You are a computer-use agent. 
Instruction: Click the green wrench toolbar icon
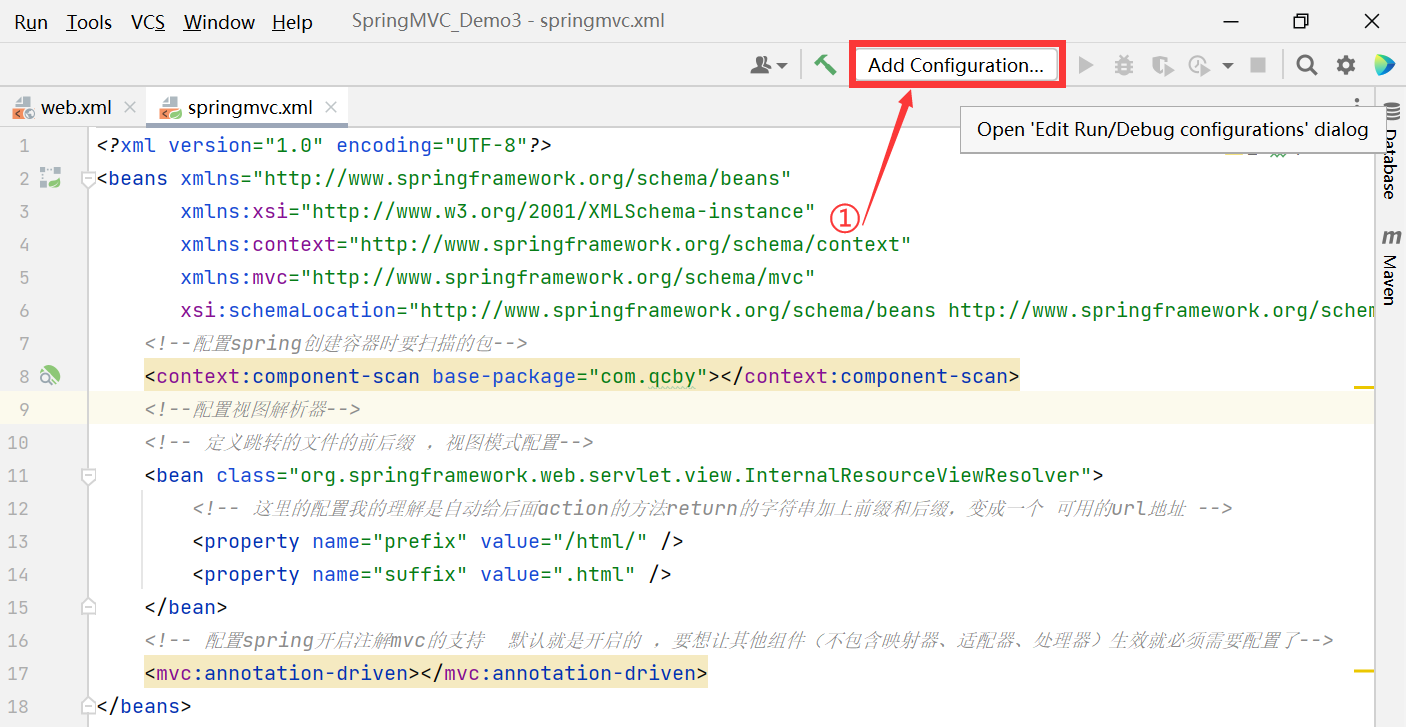pyautogui.click(x=825, y=63)
